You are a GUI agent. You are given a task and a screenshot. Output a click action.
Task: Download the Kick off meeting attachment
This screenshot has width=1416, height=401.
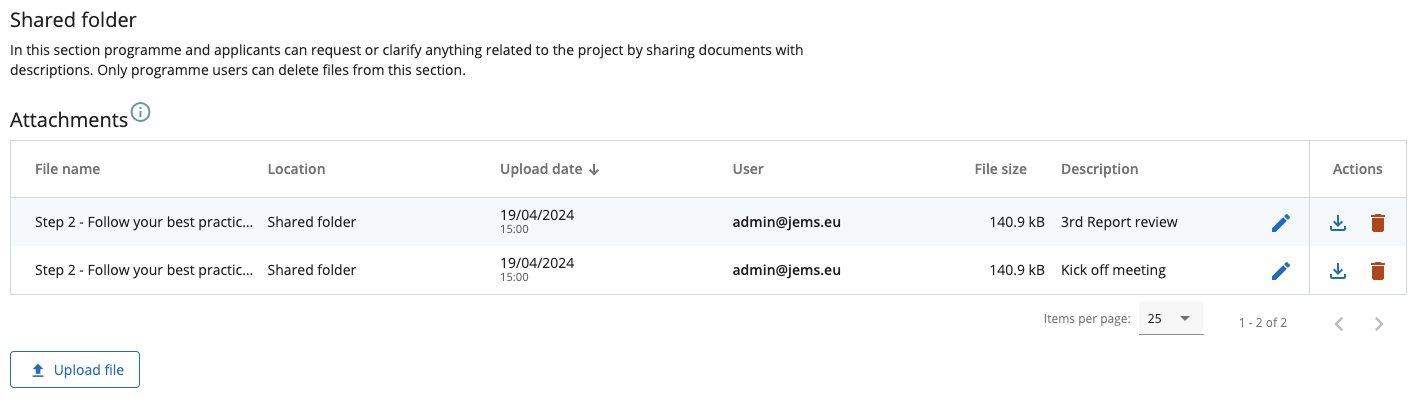tap(1338, 271)
